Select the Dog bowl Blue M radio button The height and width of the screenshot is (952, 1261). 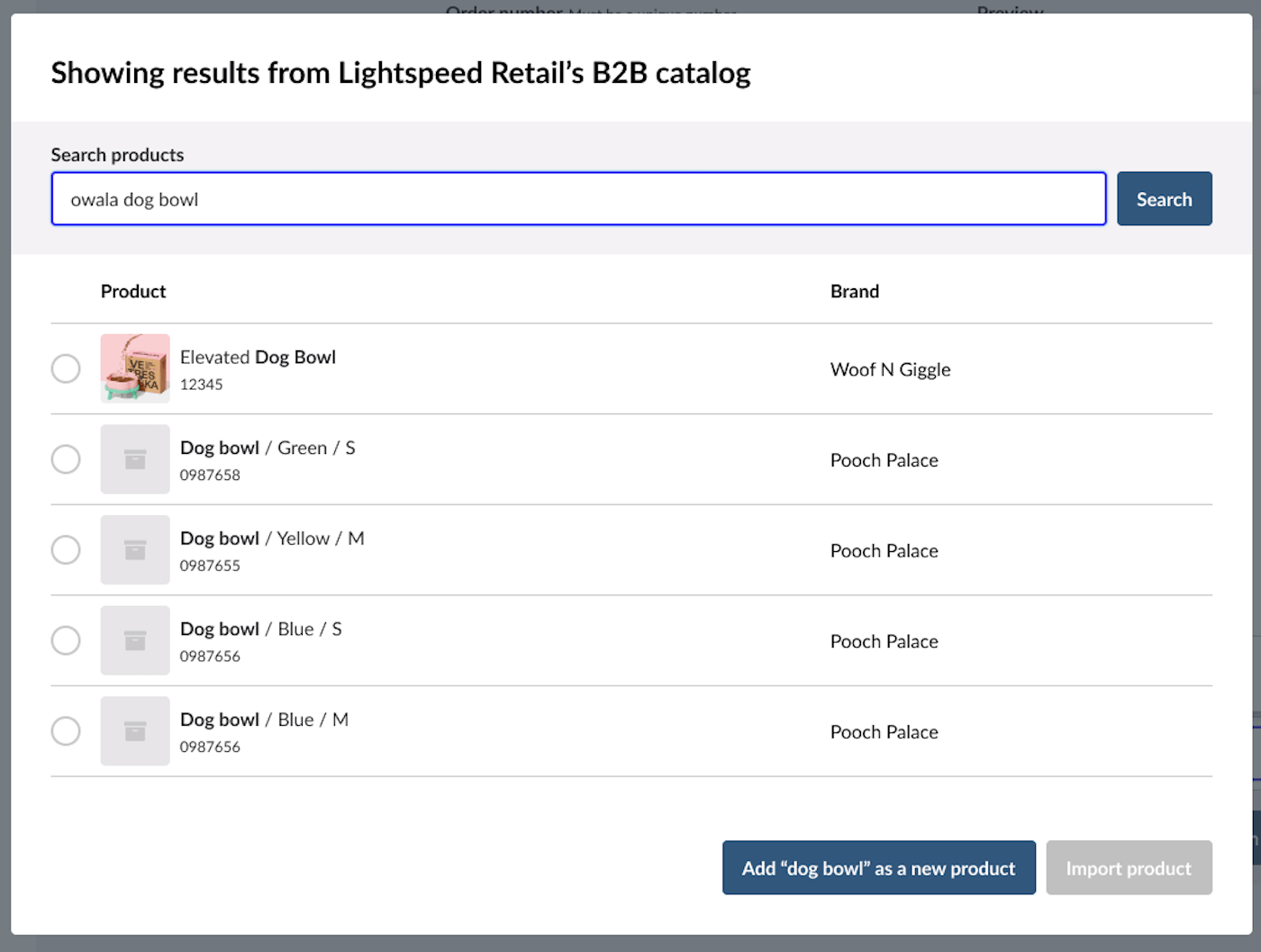(x=66, y=730)
